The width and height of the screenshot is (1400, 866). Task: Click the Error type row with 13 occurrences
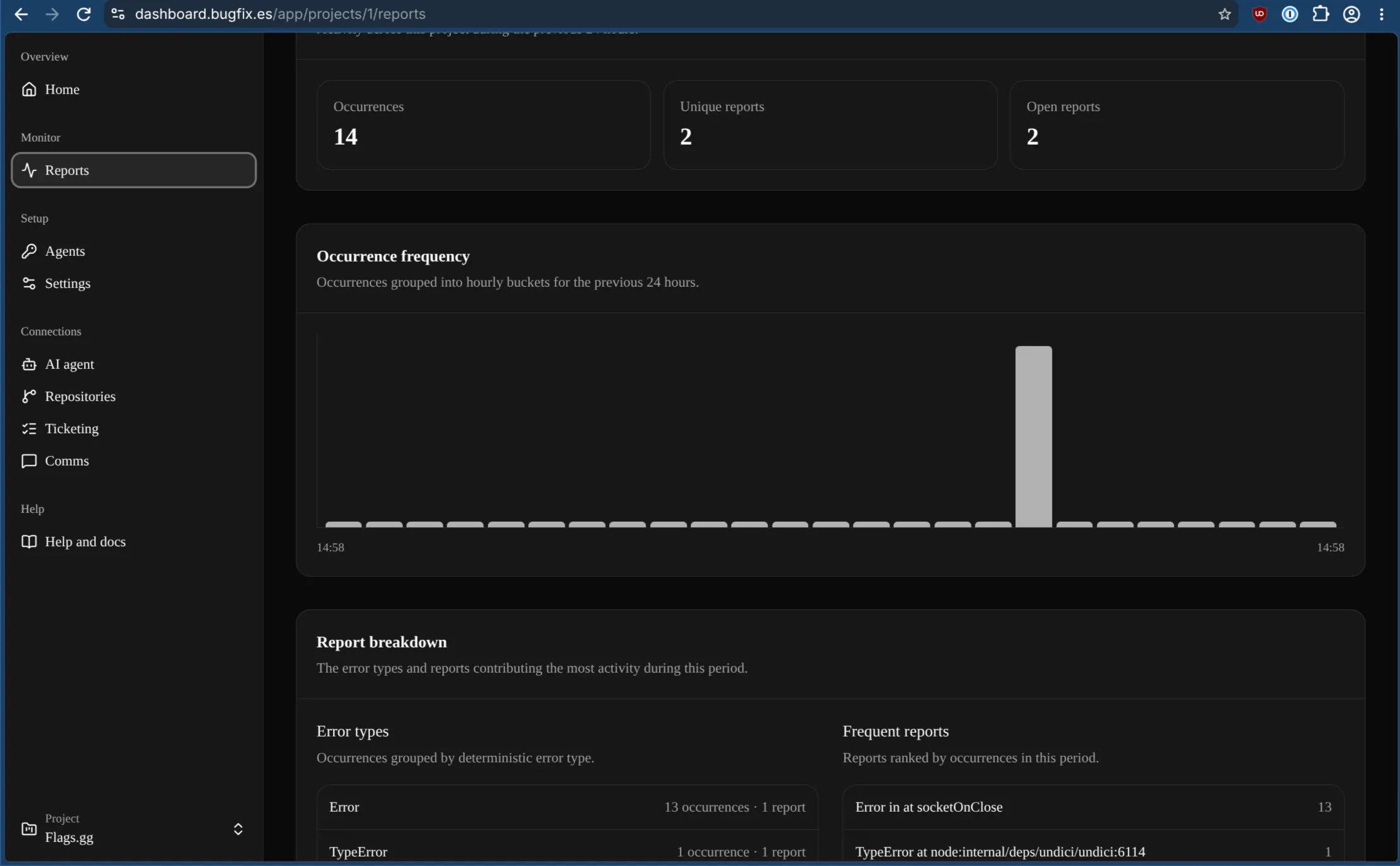click(567, 807)
